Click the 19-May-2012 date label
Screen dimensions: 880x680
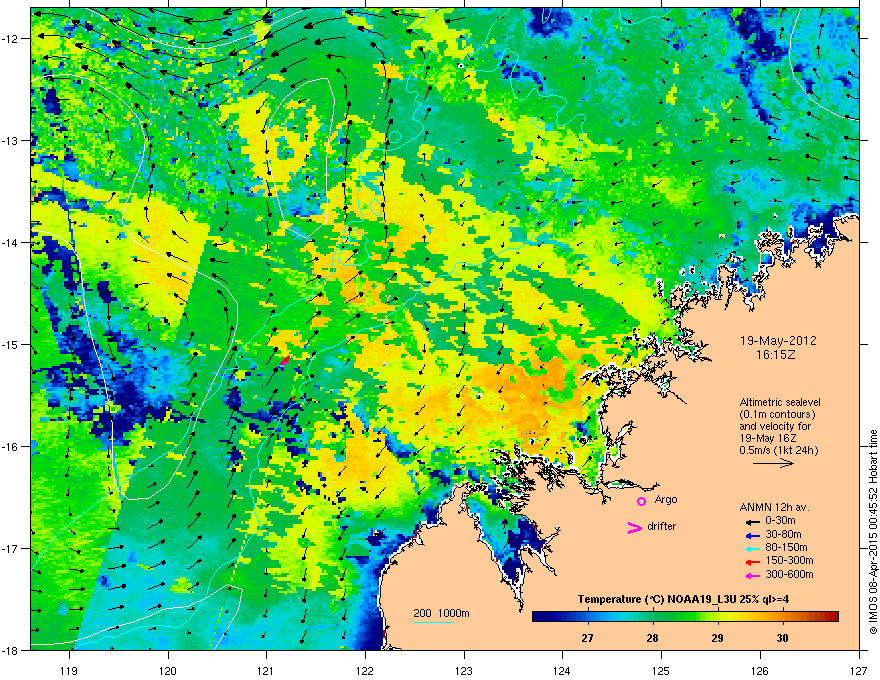click(x=778, y=341)
